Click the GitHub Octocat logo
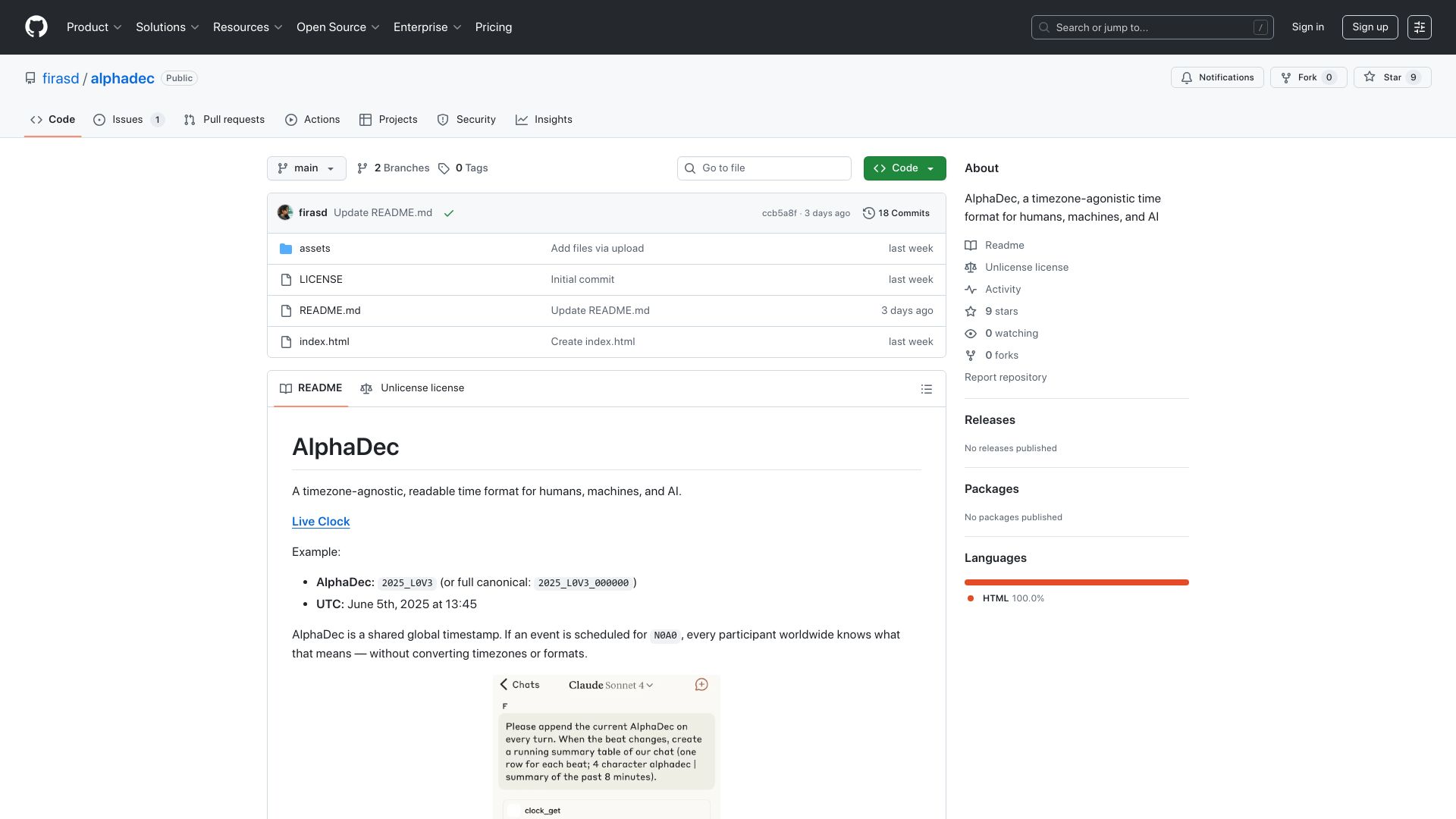 coord(36,27)
